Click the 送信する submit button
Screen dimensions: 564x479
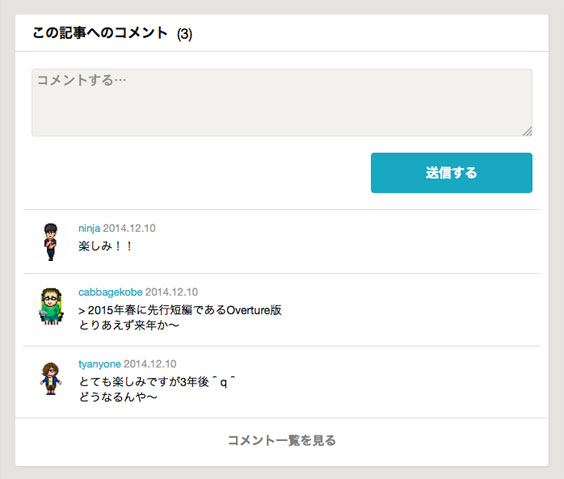click(x=451, y=173)
